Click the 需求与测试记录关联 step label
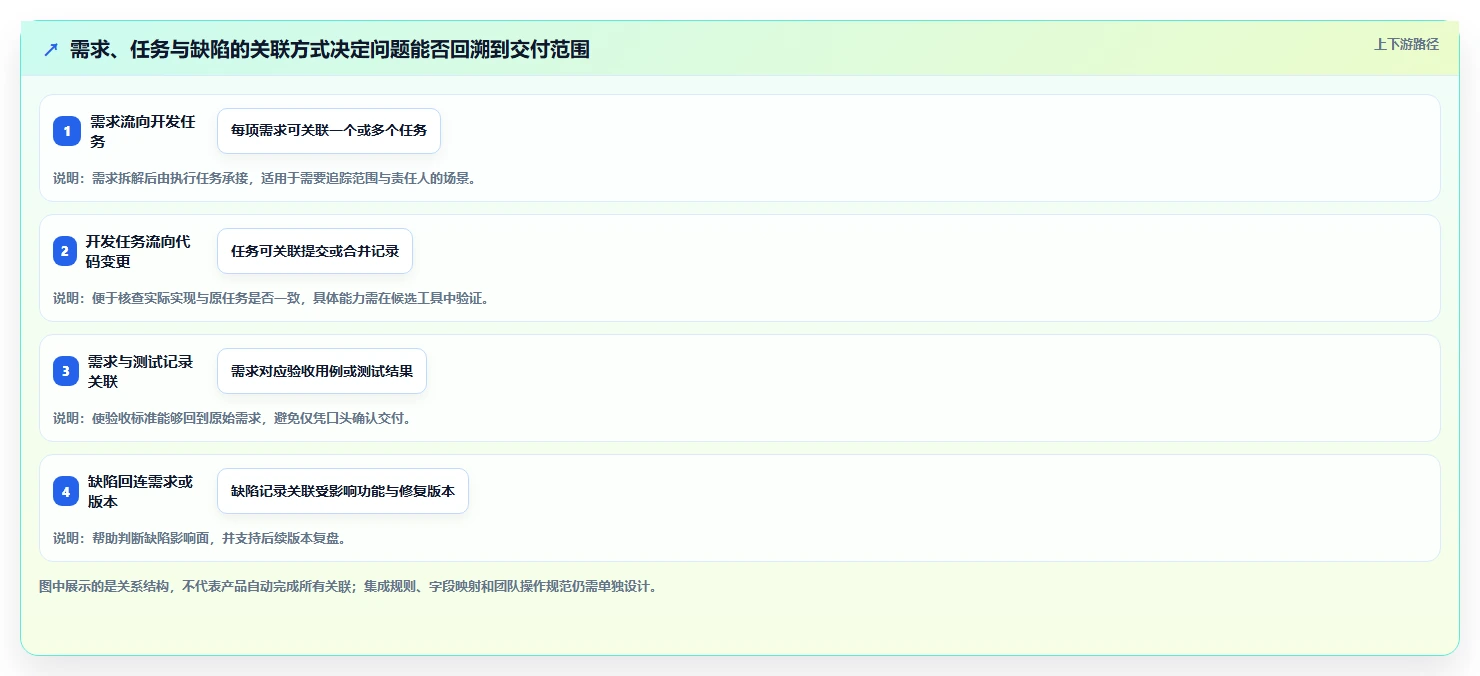This screenshot has width=1480, height=676. 141,371
